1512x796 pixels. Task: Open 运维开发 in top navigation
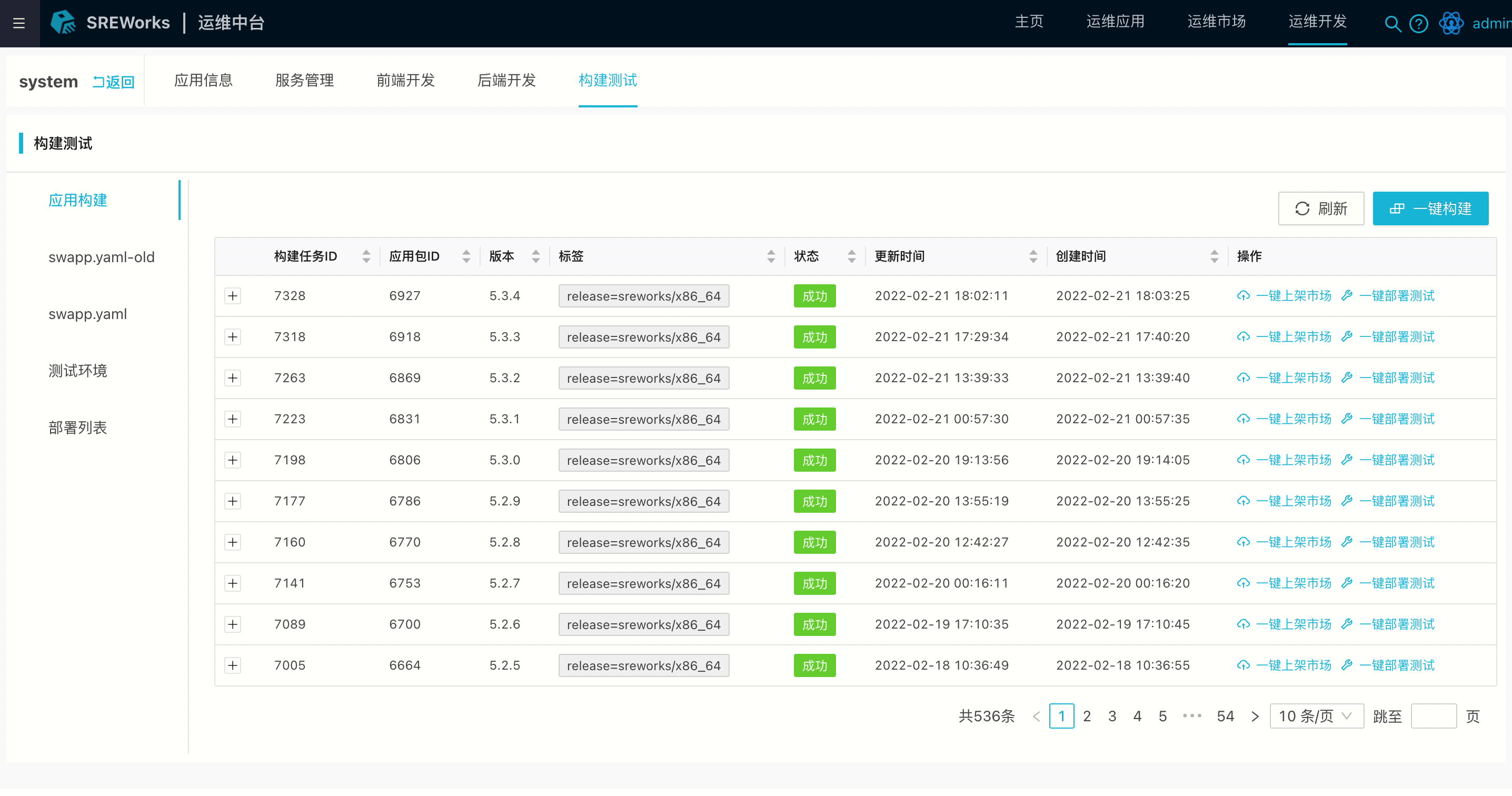[1317, 22]
